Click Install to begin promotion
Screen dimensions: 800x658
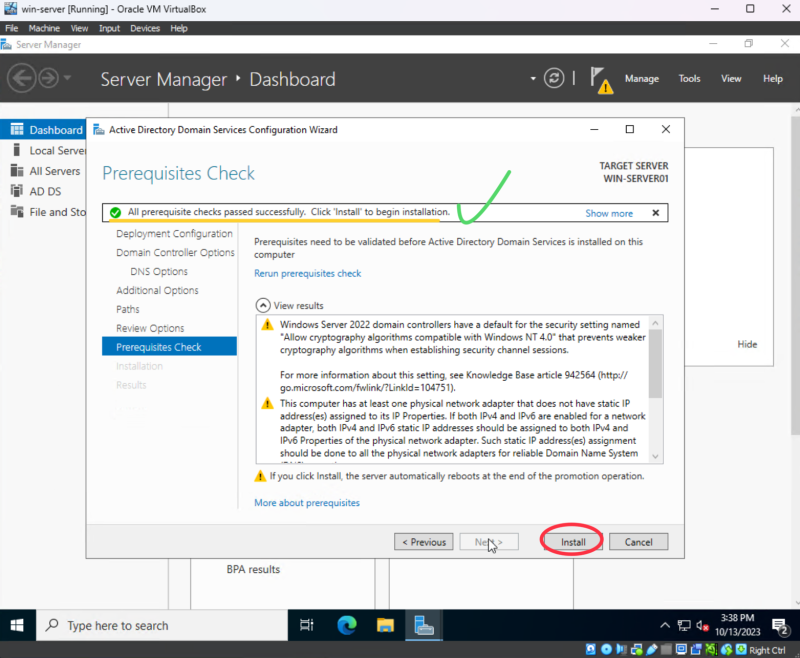pyautogui.click(x=572, y=542)
